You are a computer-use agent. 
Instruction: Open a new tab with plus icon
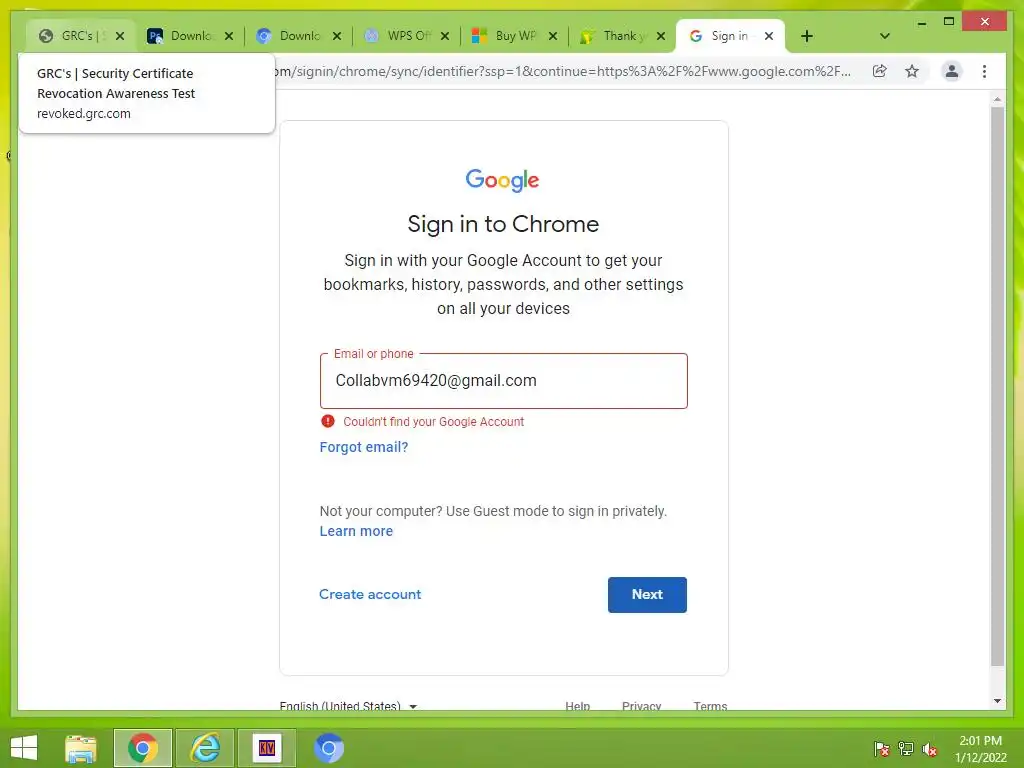click(807, 37)
